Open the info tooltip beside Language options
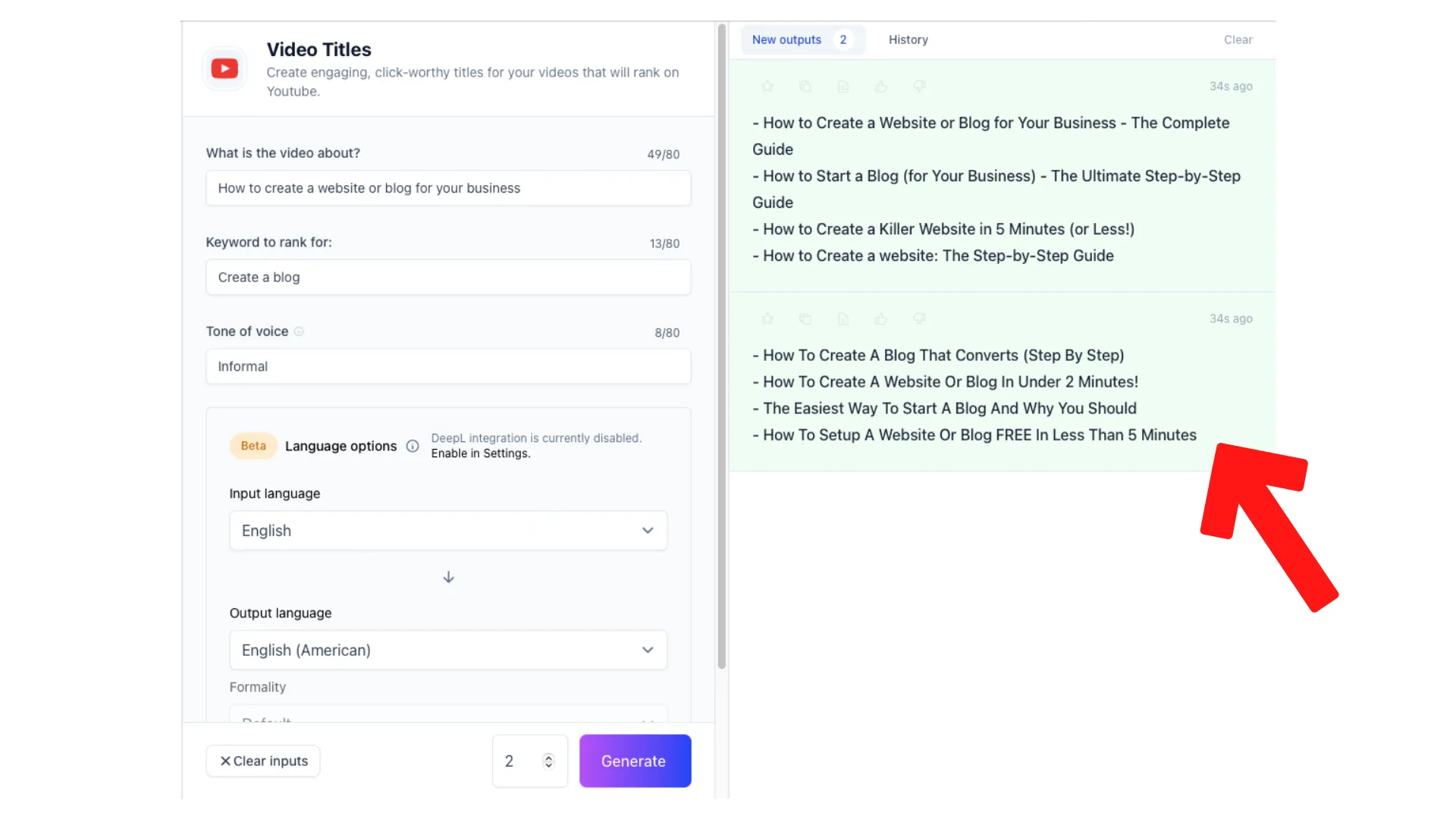This screenshot has width=1456, height=819. click(x=413, y=446)
